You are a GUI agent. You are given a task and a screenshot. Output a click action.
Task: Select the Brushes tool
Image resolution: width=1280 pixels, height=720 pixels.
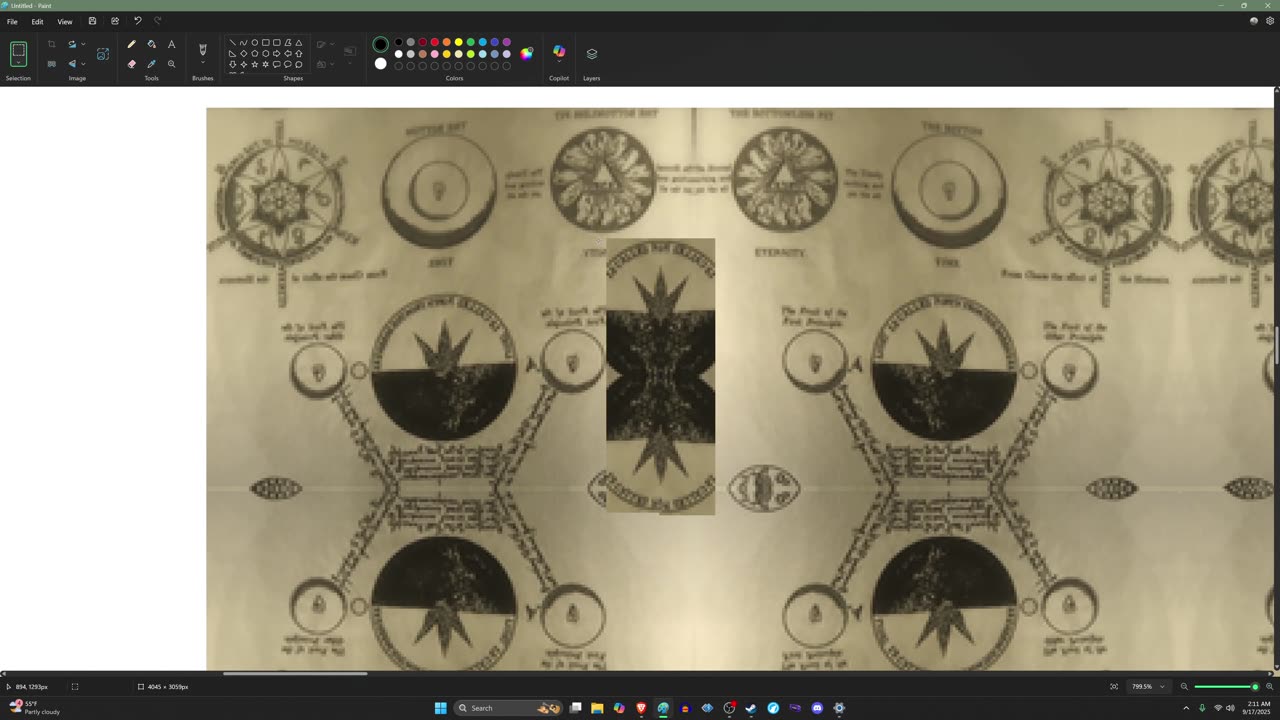point(203,49)
